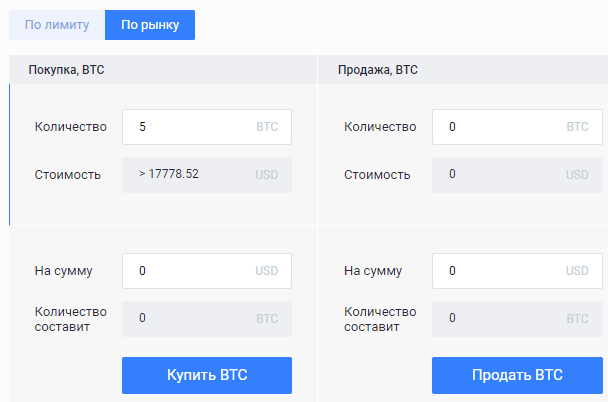
Task: Select the По рынку tab
Action: [150, 25]
